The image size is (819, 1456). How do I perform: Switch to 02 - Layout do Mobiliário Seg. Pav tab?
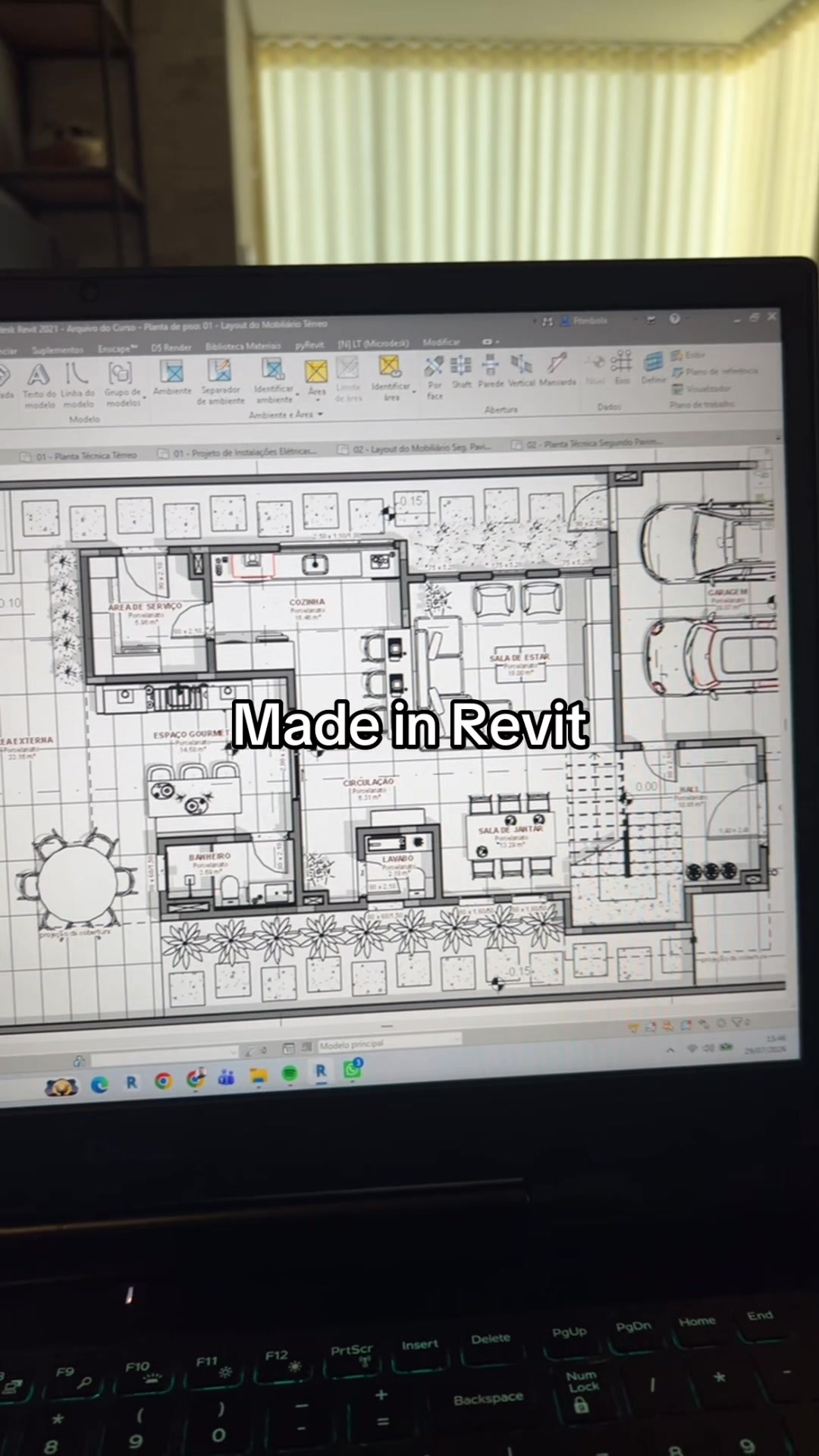tap(414, 447)
